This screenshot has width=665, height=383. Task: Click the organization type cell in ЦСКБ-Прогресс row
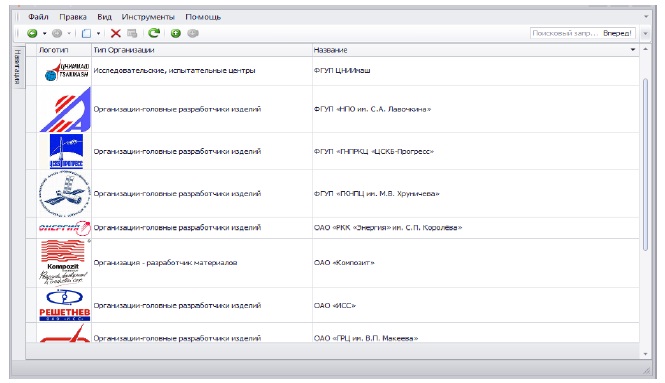coord(202,151)
